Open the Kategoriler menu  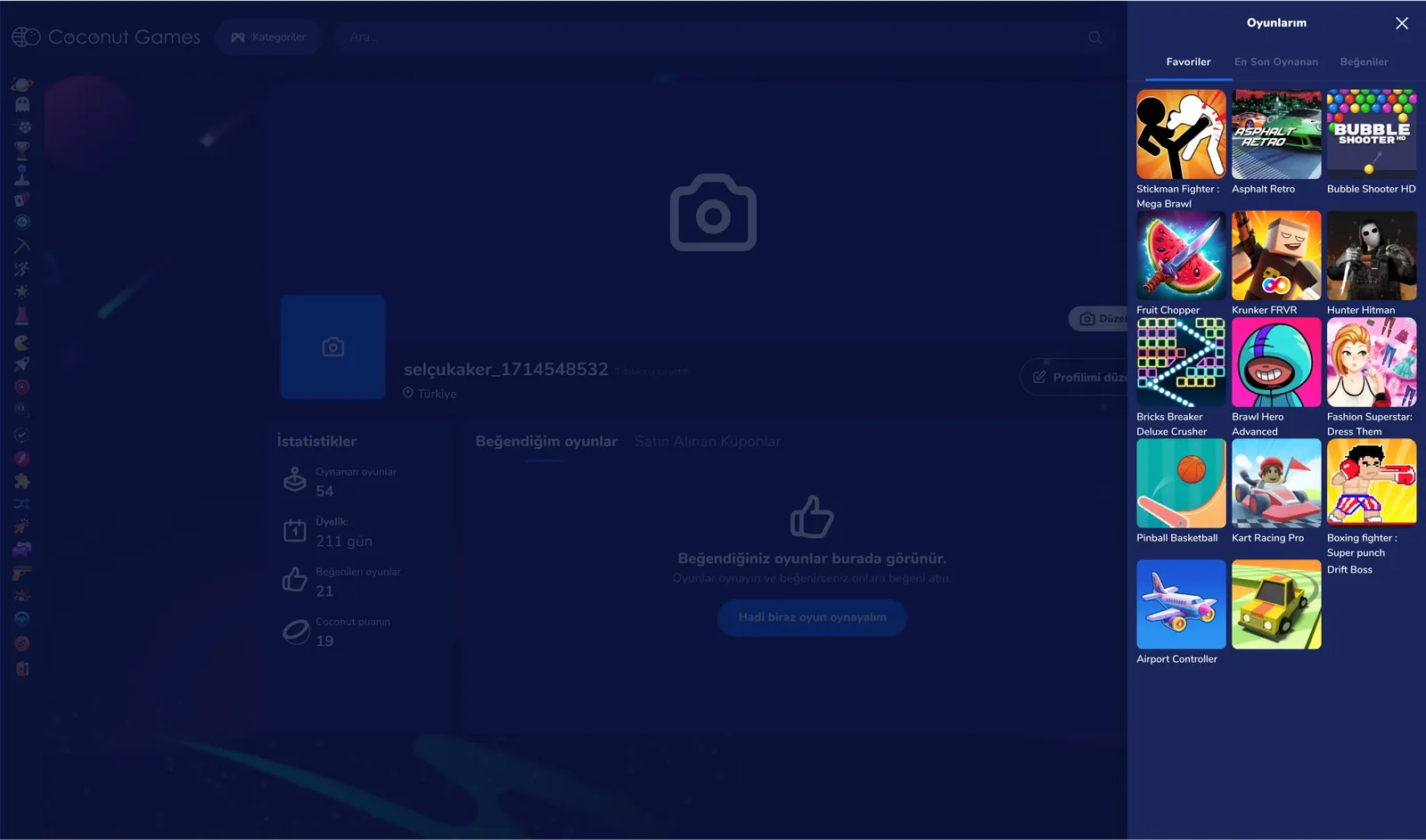tap(268, 37)
